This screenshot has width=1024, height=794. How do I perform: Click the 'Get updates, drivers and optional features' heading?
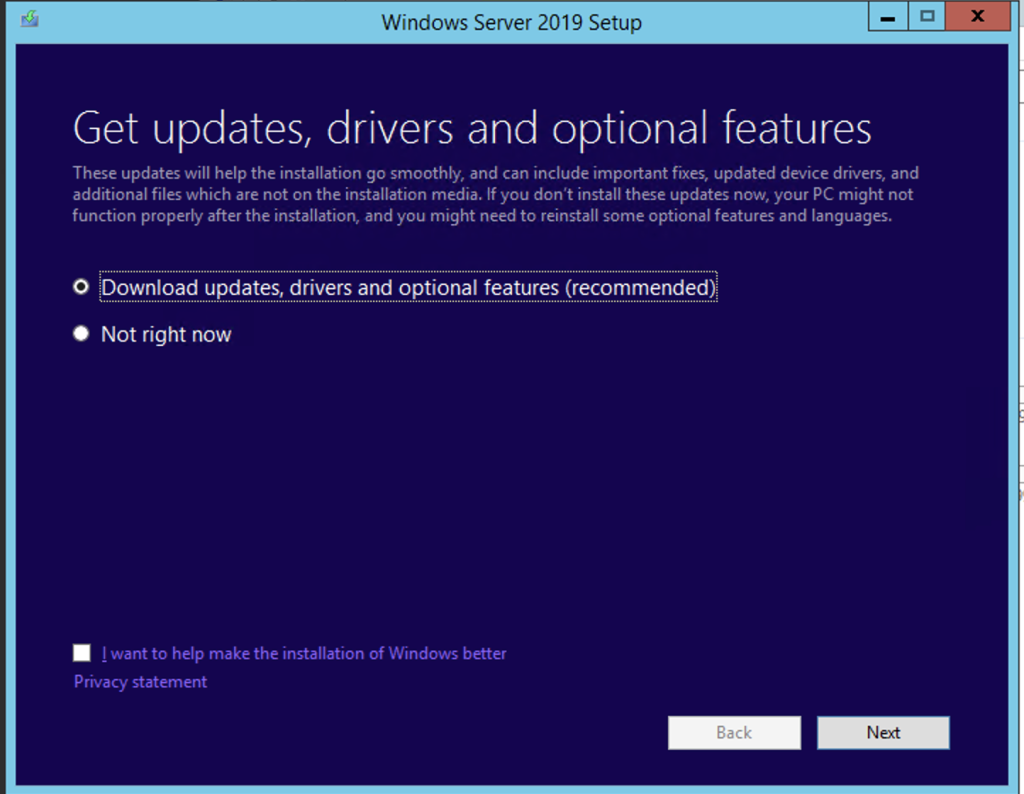click(x=472, y=128)
